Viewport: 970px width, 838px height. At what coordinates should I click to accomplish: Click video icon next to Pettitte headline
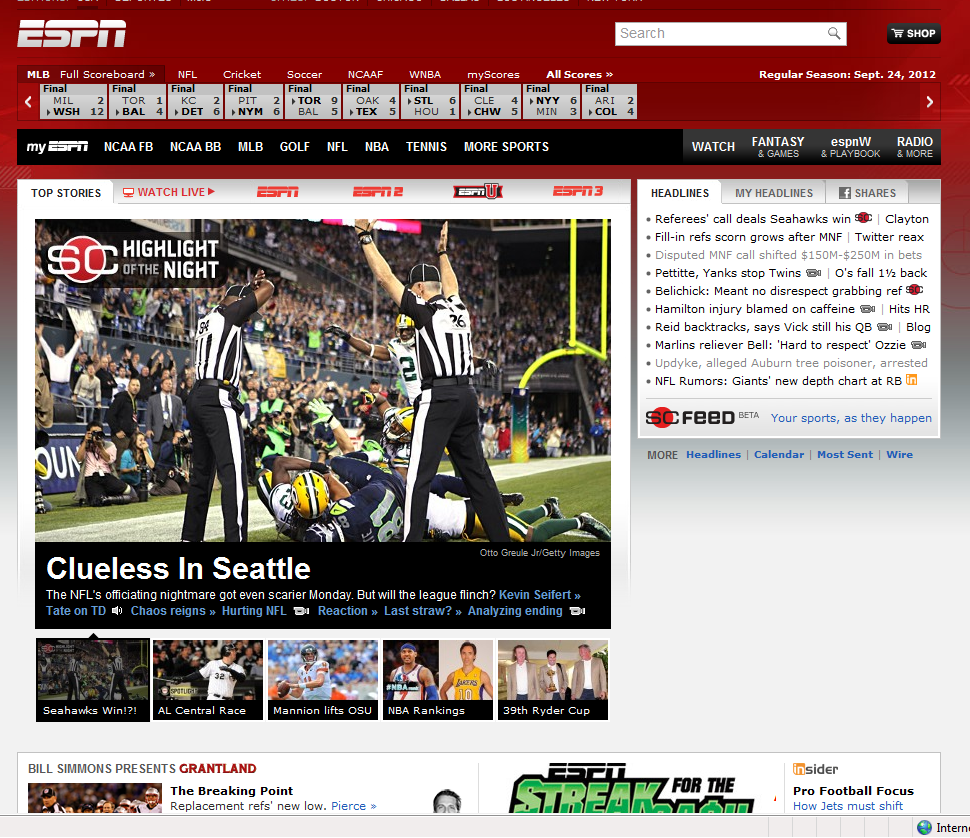(x=813, y=273)
